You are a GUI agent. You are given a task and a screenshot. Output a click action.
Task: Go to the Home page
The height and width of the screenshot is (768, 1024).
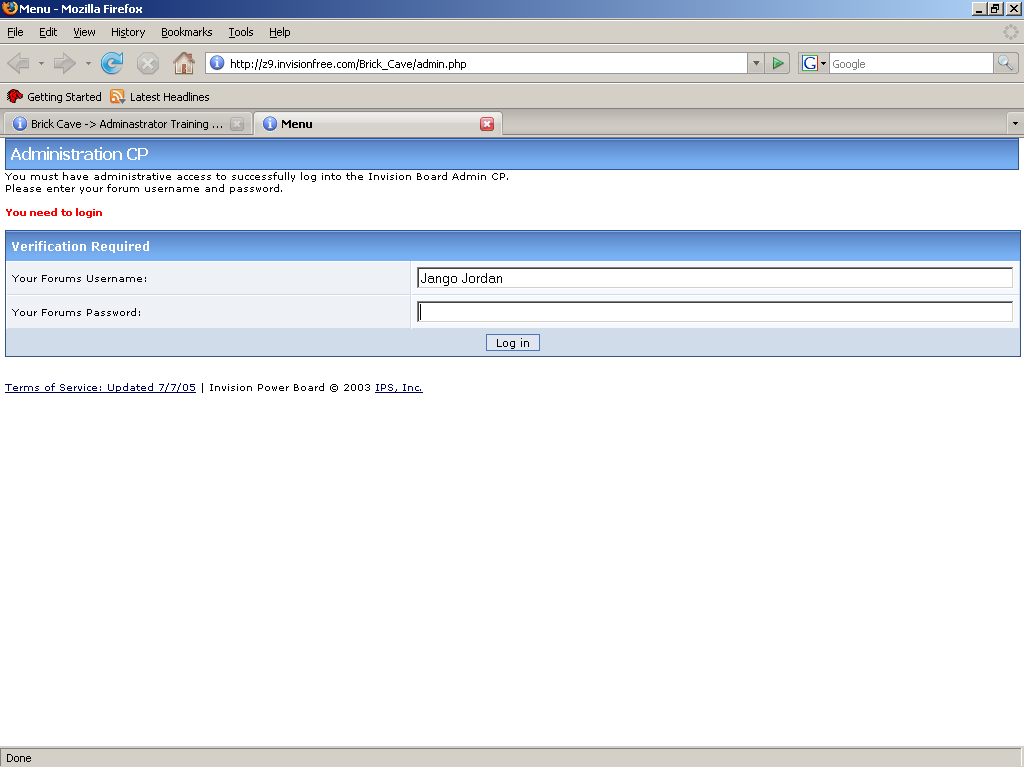click(x=184, y=63)
